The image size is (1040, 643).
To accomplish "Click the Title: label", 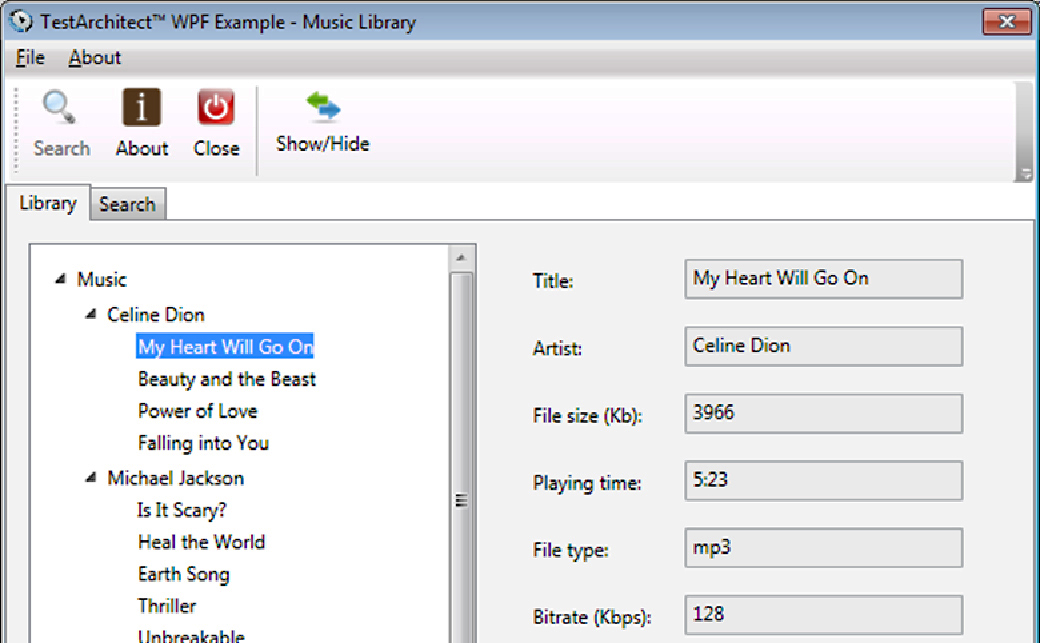I will [x=552, y=281].
